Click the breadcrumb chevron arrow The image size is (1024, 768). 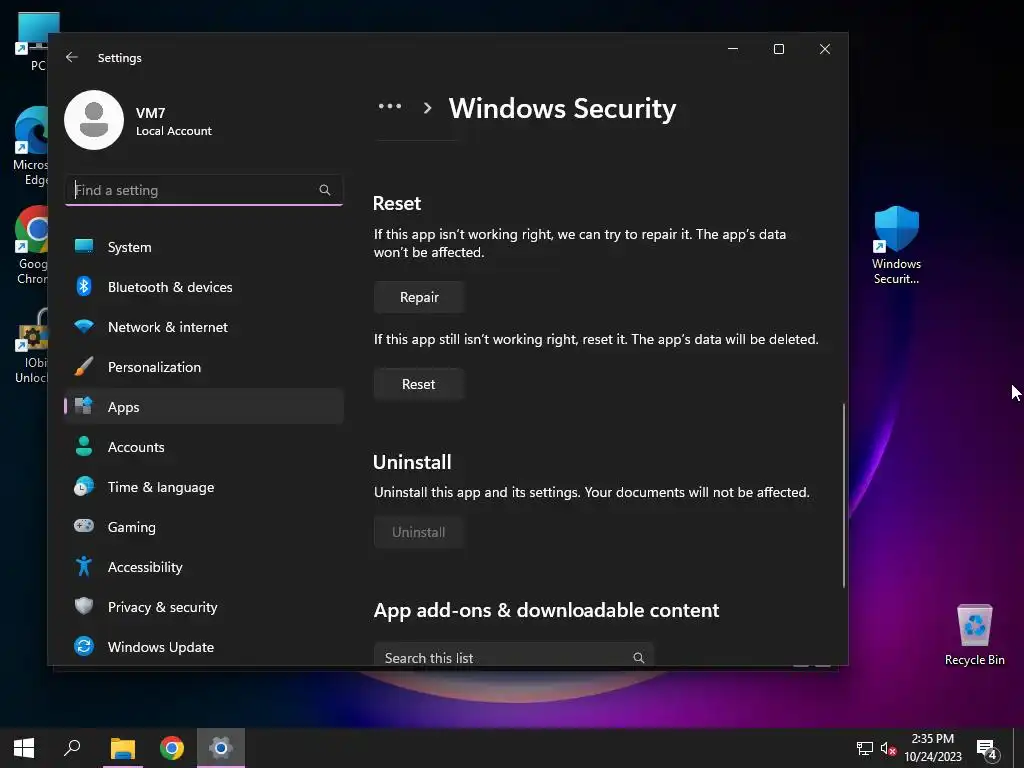coord(427,108)
